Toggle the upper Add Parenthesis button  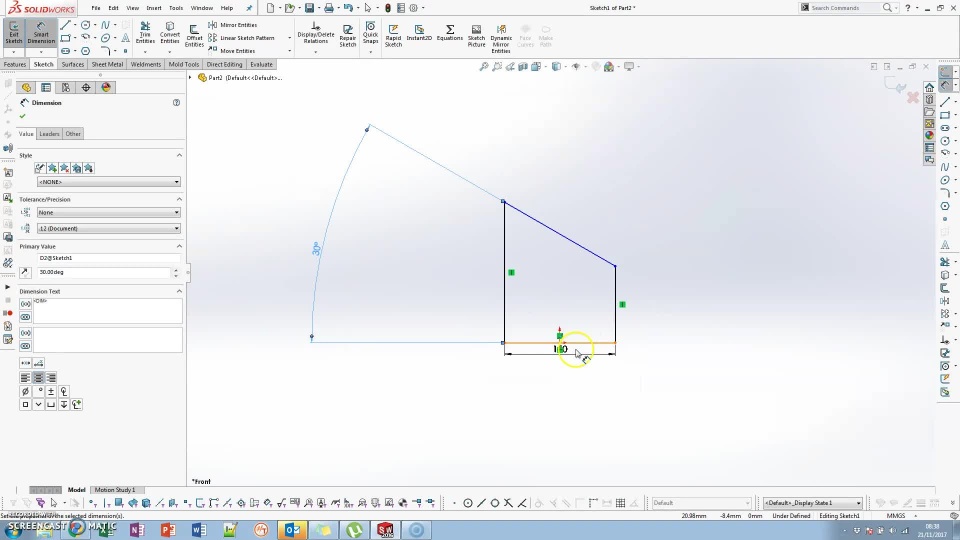[x=25, y=304]
